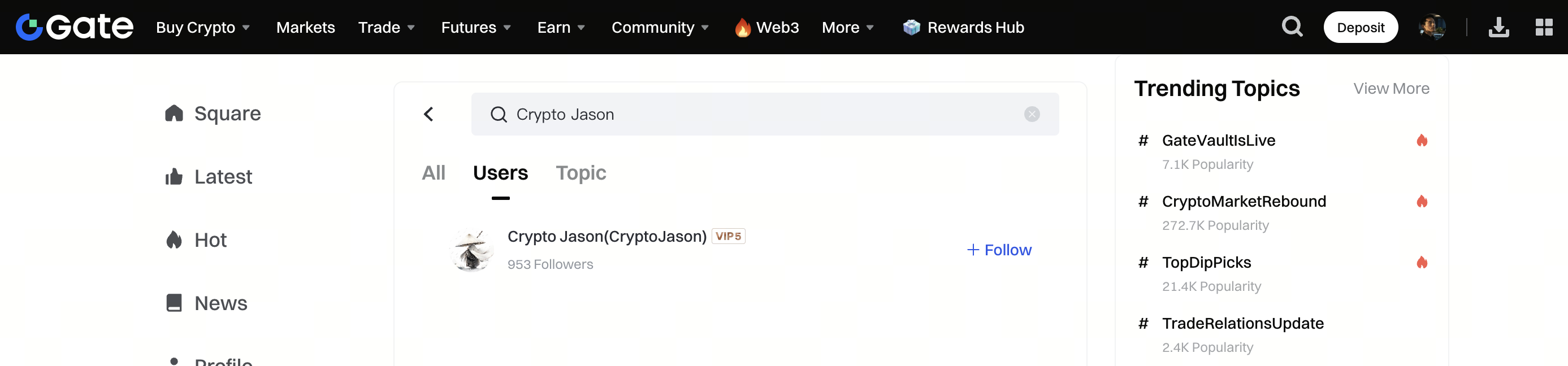1568x366 pixels.
Task: Follow the Crypto Jason user
Action: click(999, 250)
